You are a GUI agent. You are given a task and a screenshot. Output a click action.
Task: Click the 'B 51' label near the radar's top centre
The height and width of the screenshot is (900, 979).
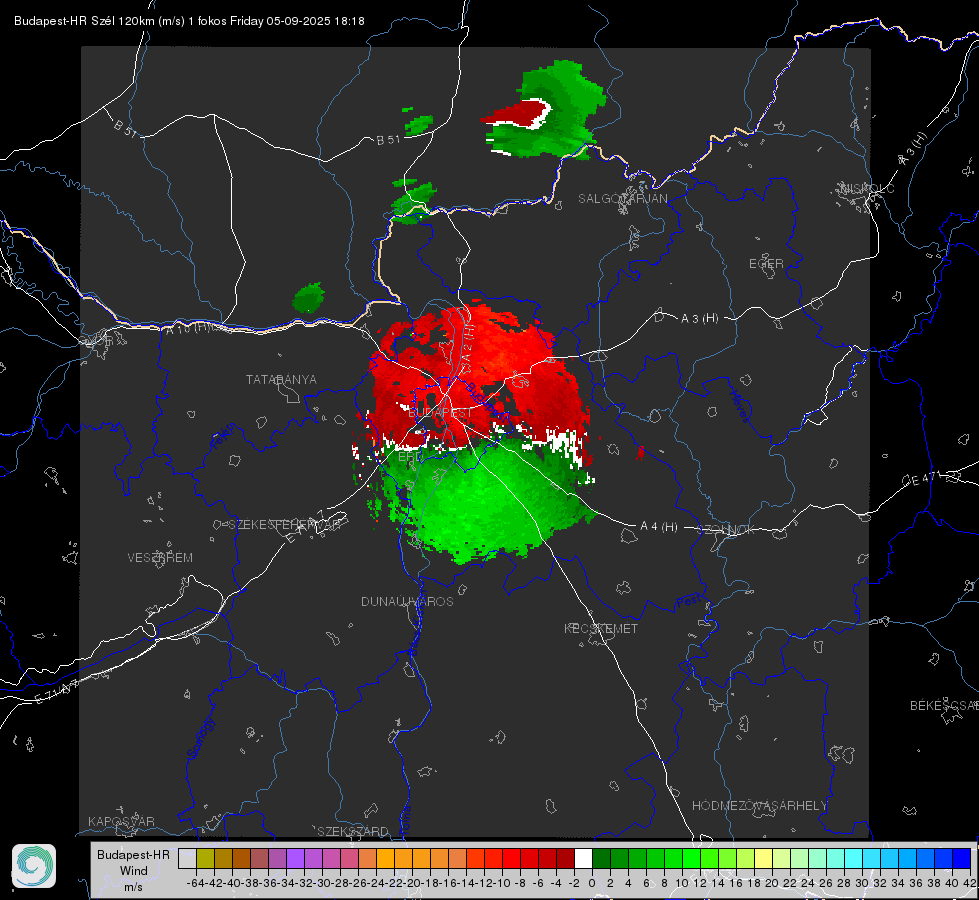tap(388, 140)
